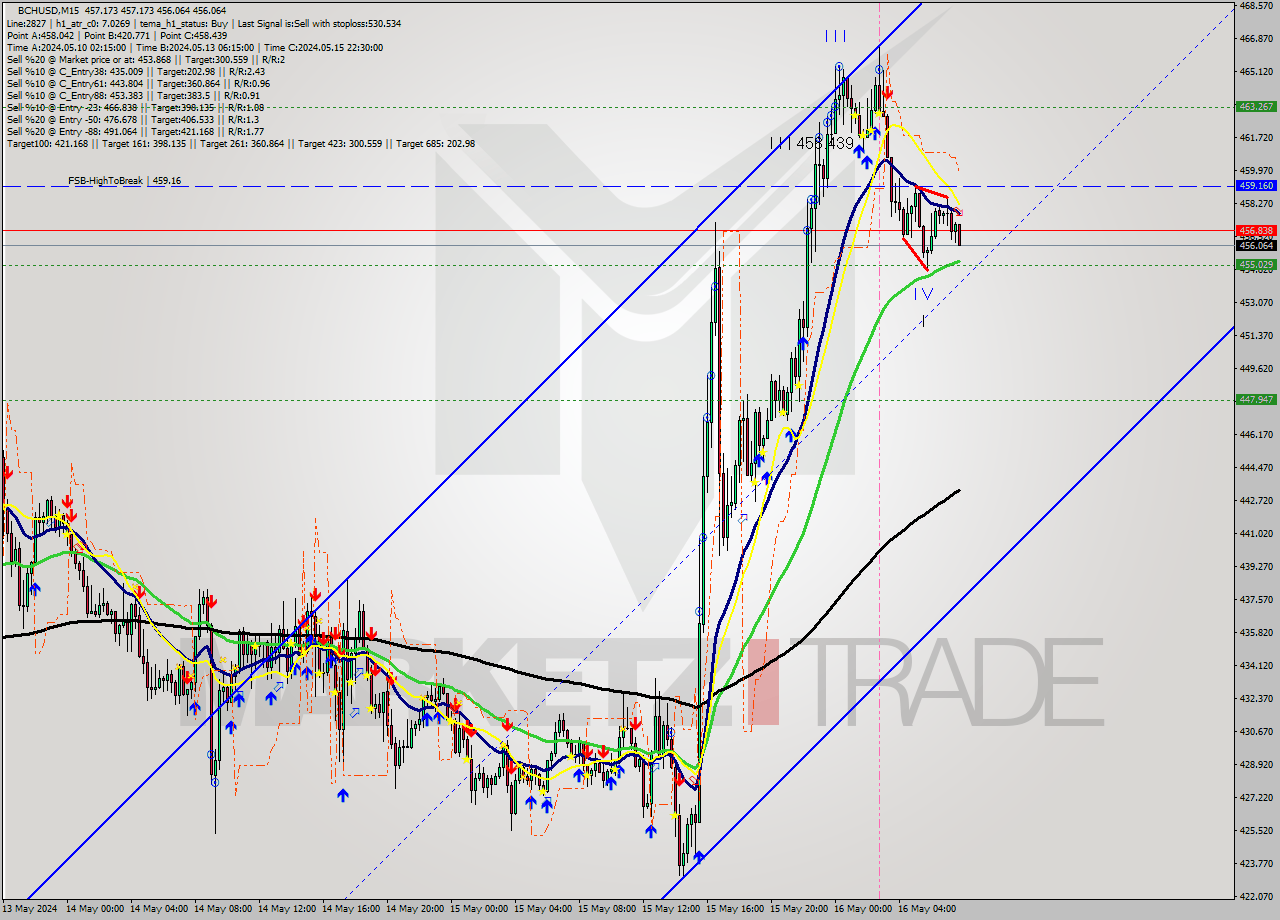The height and width of the screenshot is (920, 1280).
Task: Click the '15 May 08:00' time axis label
Action: click(x=606, y=909)
